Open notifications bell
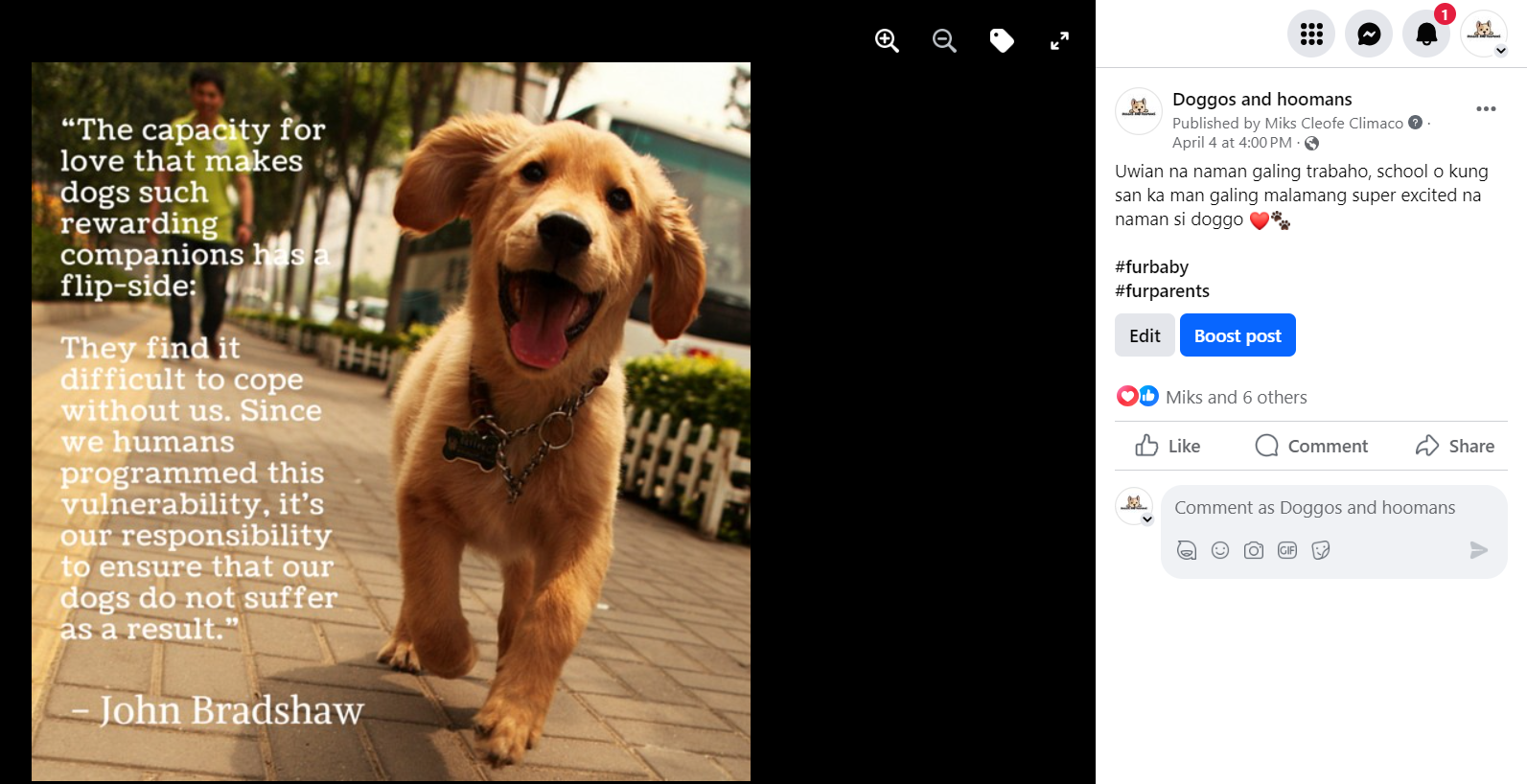 1426,35
